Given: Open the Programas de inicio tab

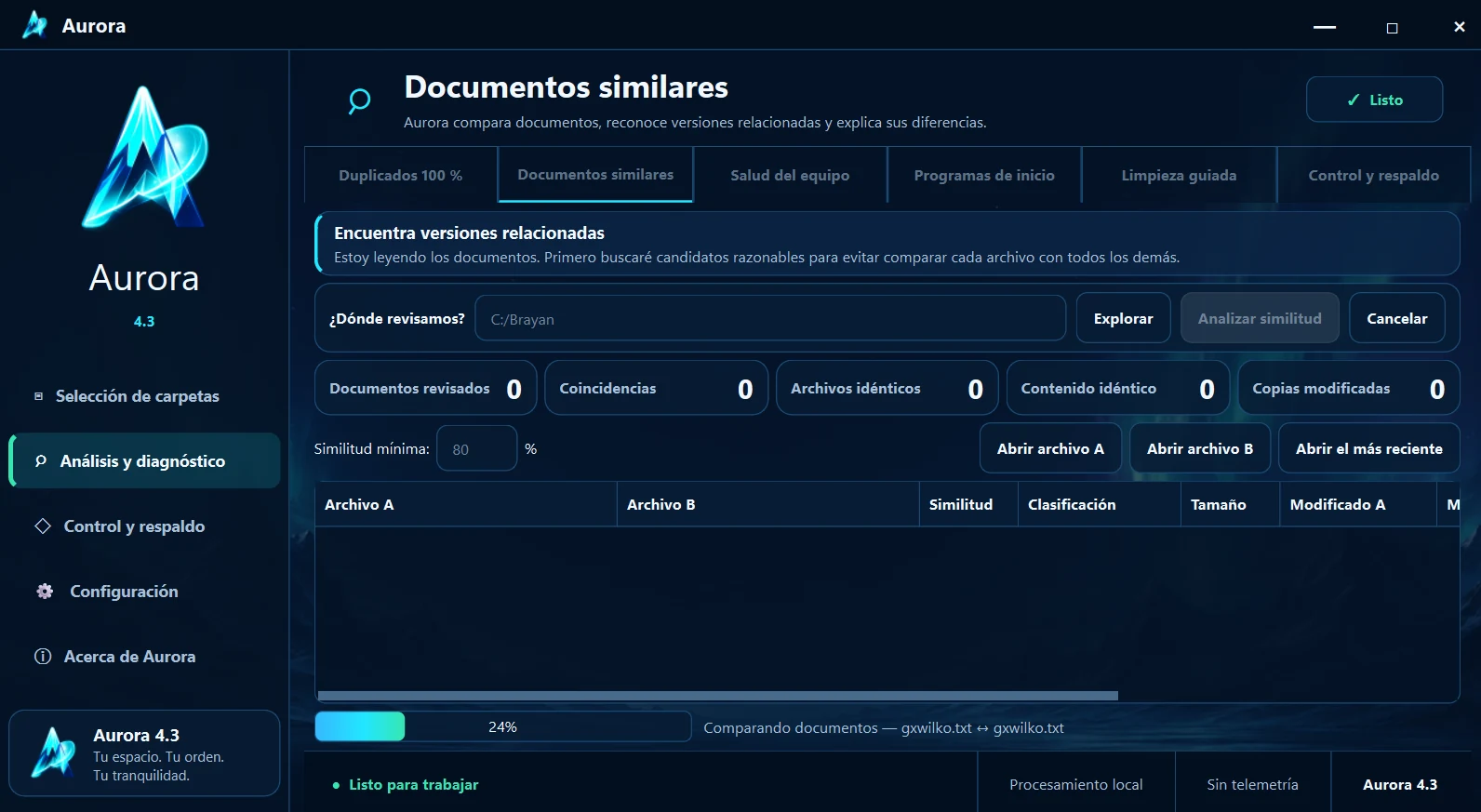Looking at the screenshot, I should (984, 175).
